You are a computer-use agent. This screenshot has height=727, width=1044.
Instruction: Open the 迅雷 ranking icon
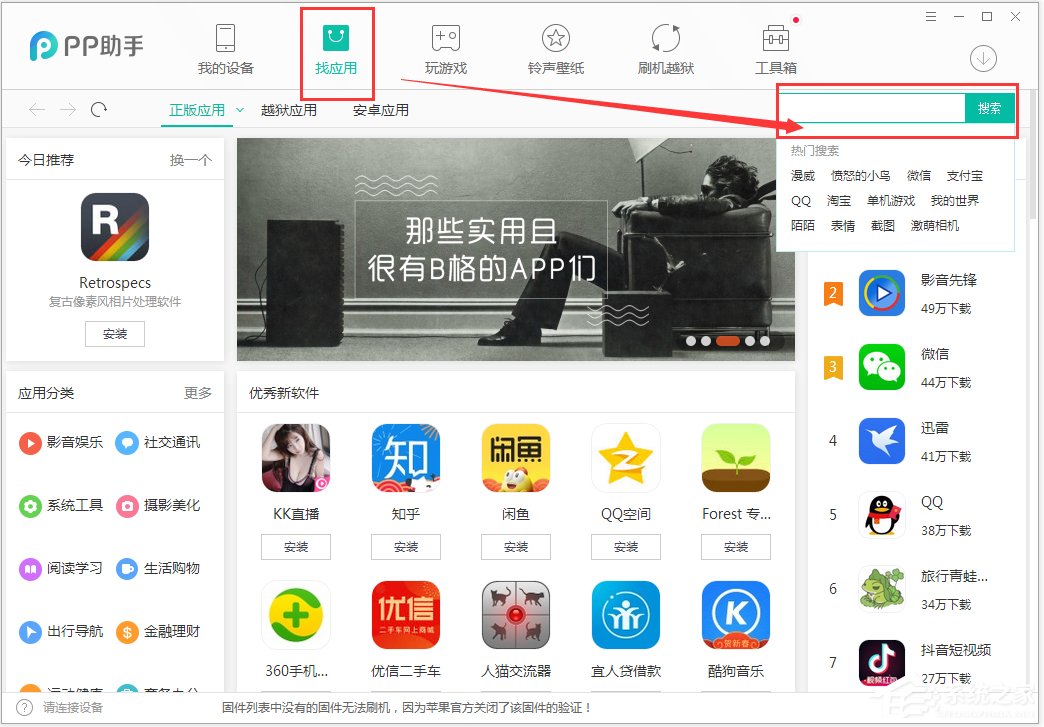tap(882, 441)
